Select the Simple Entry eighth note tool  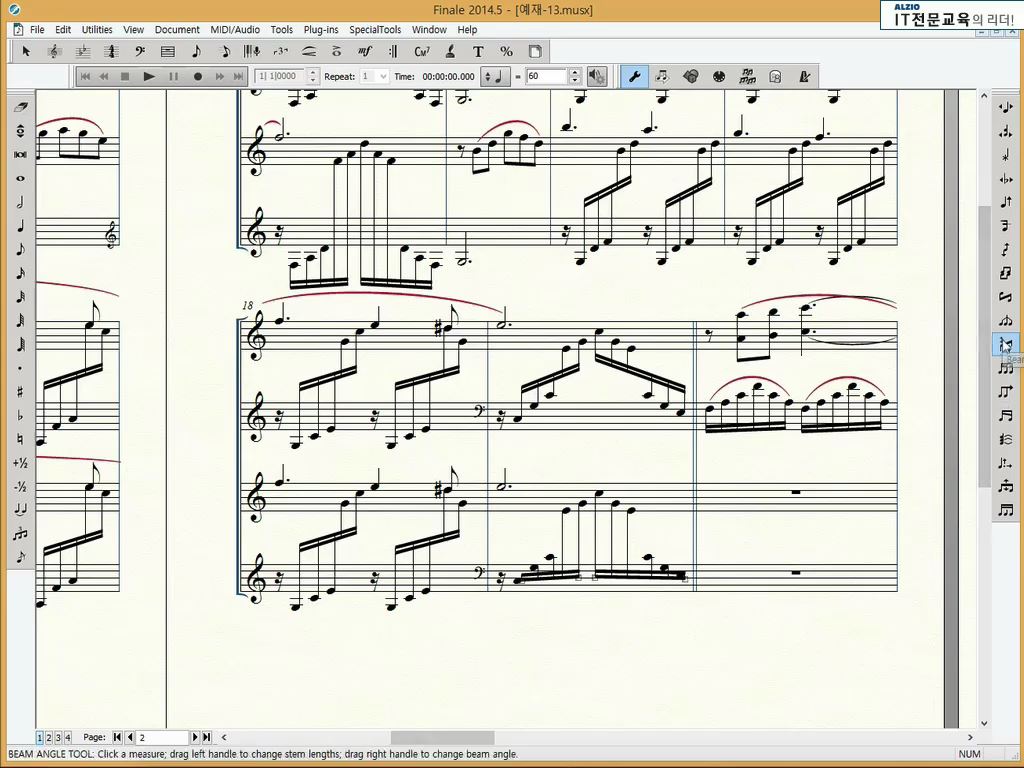coord(196,52)
